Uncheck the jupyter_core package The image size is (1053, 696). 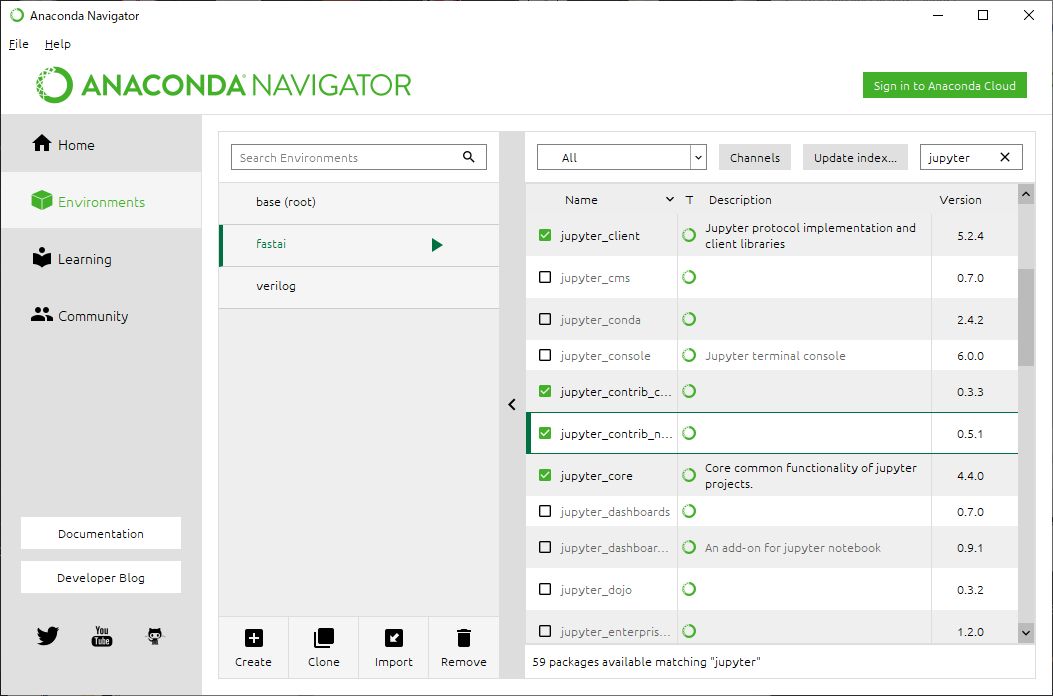click(x=545, y=475)
